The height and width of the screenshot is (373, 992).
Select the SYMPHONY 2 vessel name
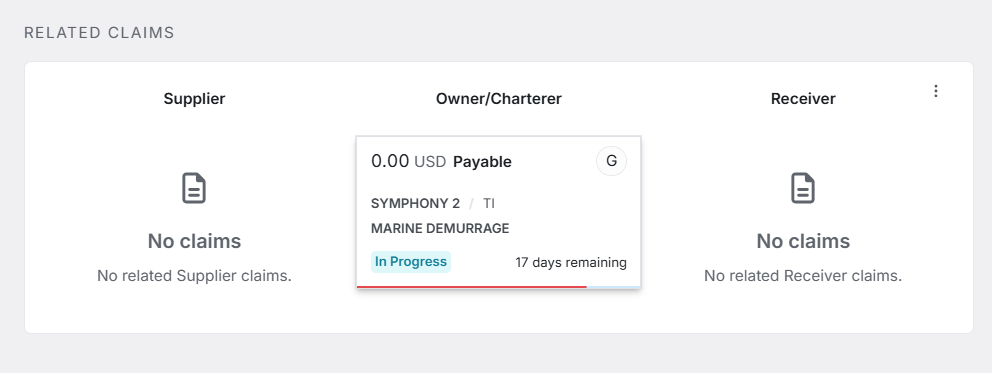tap(415, 204)
